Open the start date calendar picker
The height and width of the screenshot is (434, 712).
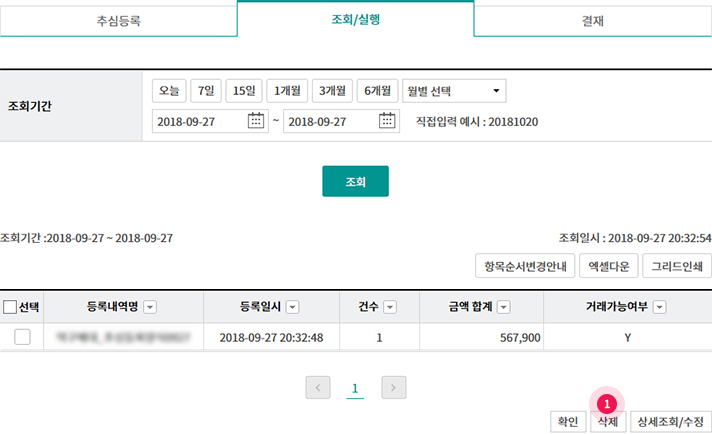(x=256, y=121)
